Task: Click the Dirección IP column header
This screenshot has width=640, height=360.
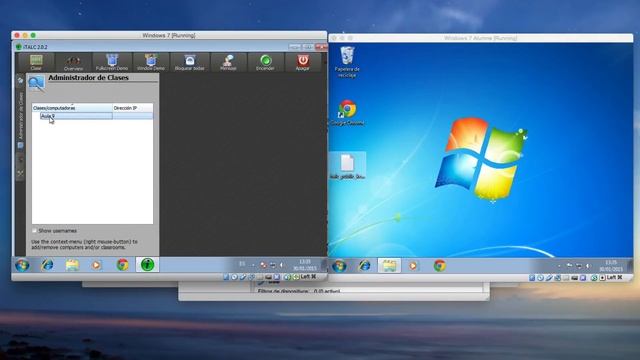Action: tap(133, 108)
